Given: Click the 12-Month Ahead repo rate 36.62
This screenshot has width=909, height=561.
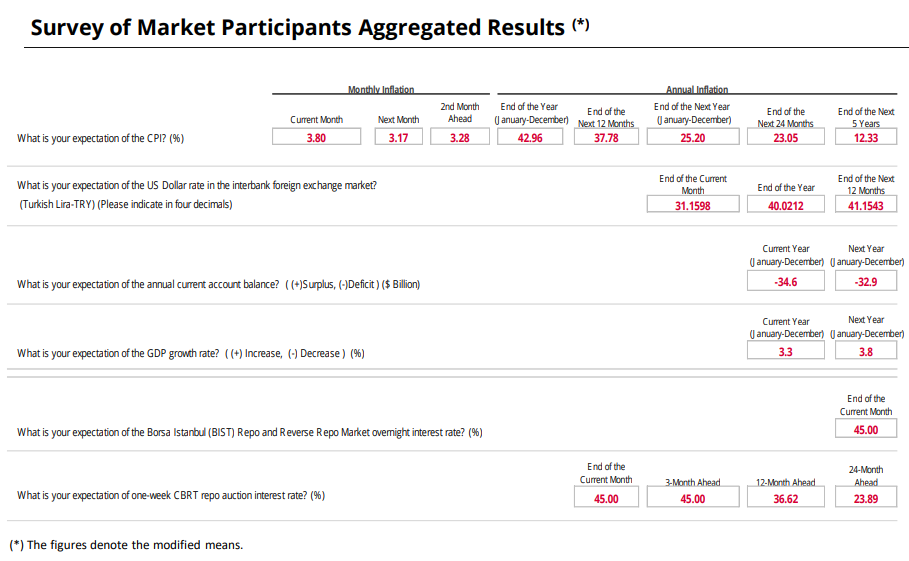Looking at the screenshot, I should [x=786, y=498].
